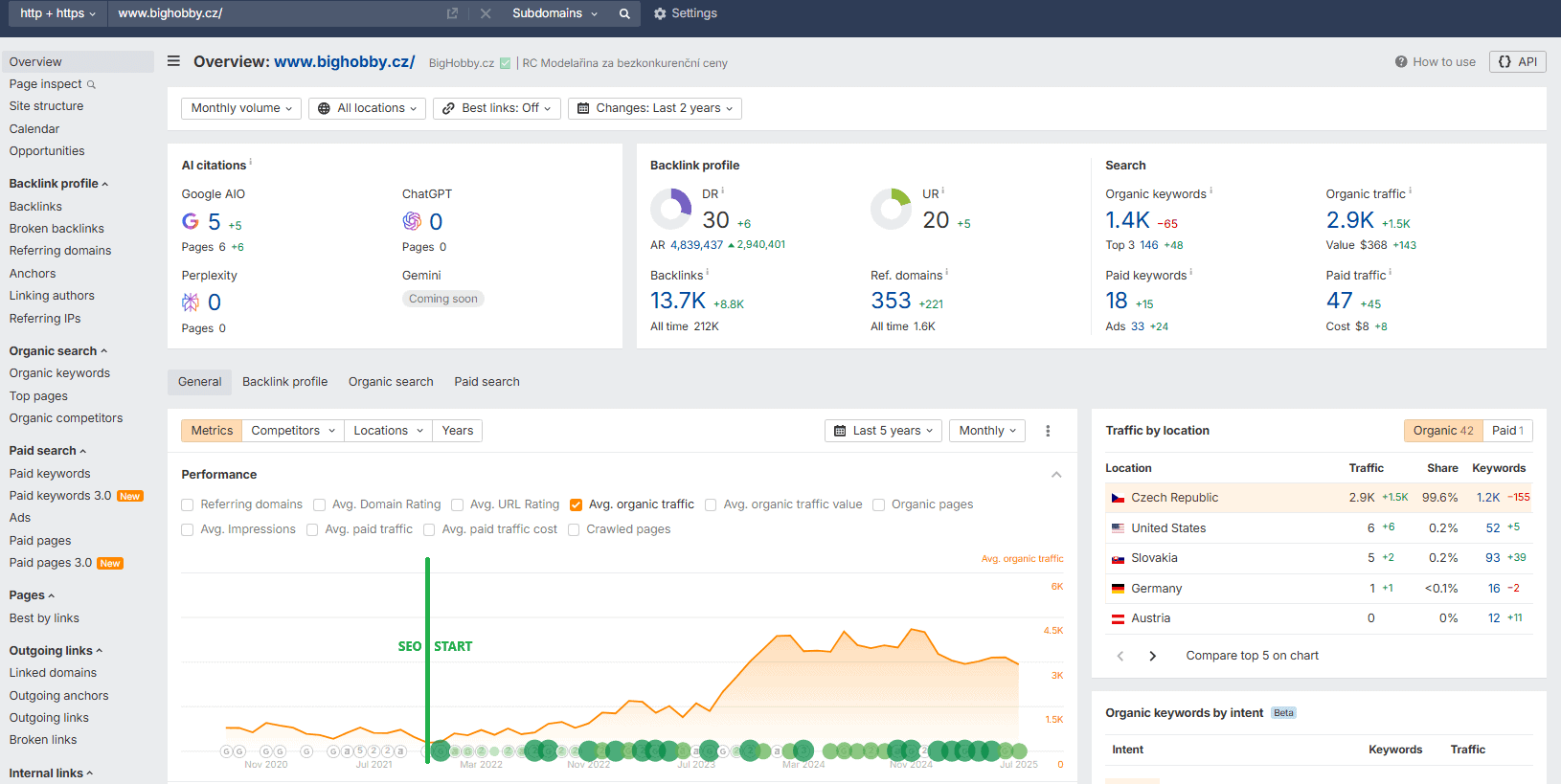This screenshot has width=1561, height=784.
Task: Select the Paid 1 traffic tab
Action: click(x=1507, y=431)
